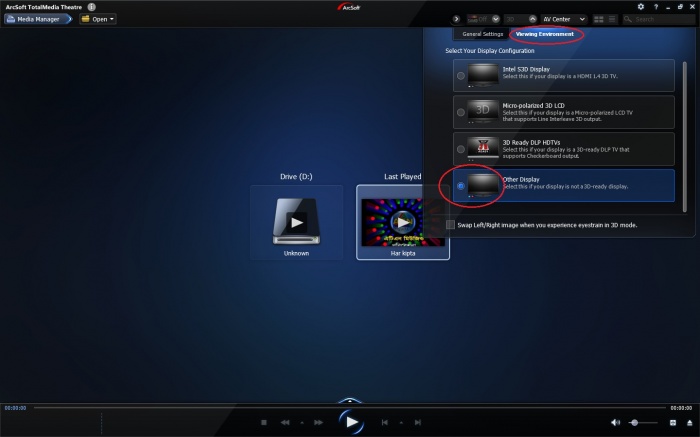Click the 'Micro-polarized 3D LCD' title text
The image size is (700, 437).
coord(533,106)
